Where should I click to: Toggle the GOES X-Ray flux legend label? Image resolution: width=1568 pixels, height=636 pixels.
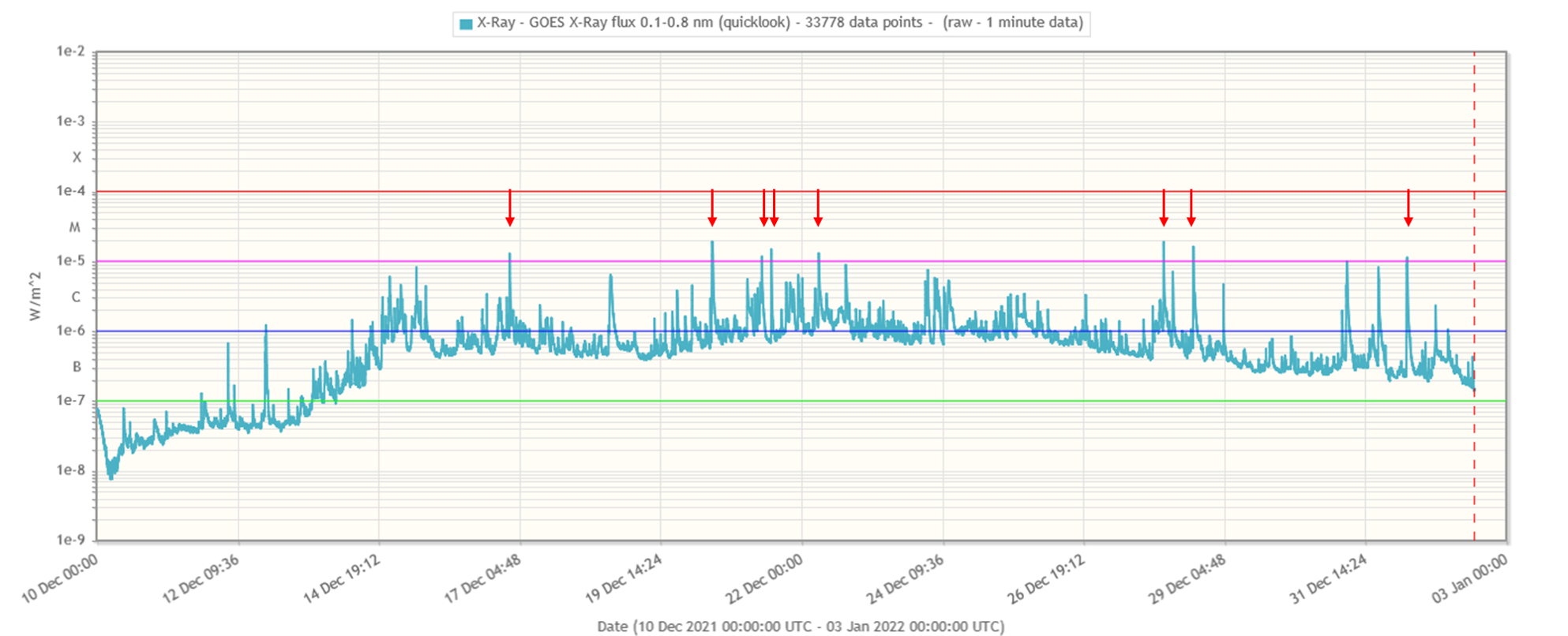pos(779,23)
